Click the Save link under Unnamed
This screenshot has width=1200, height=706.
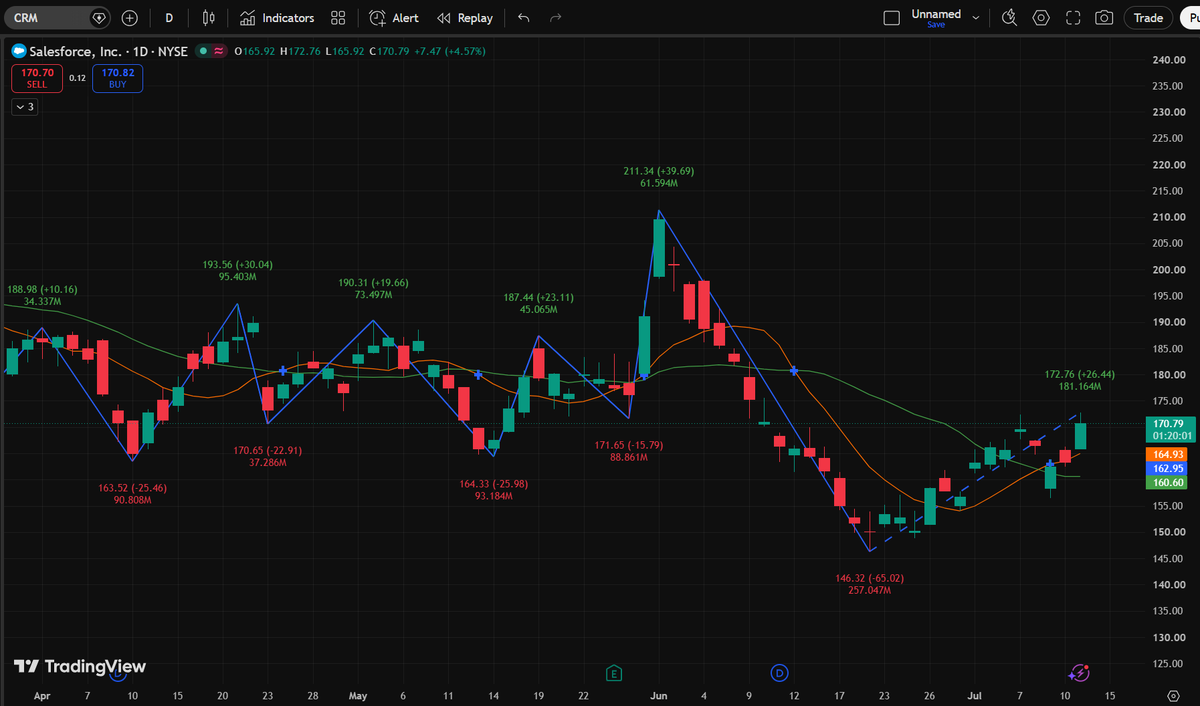[x=936, y=25]
